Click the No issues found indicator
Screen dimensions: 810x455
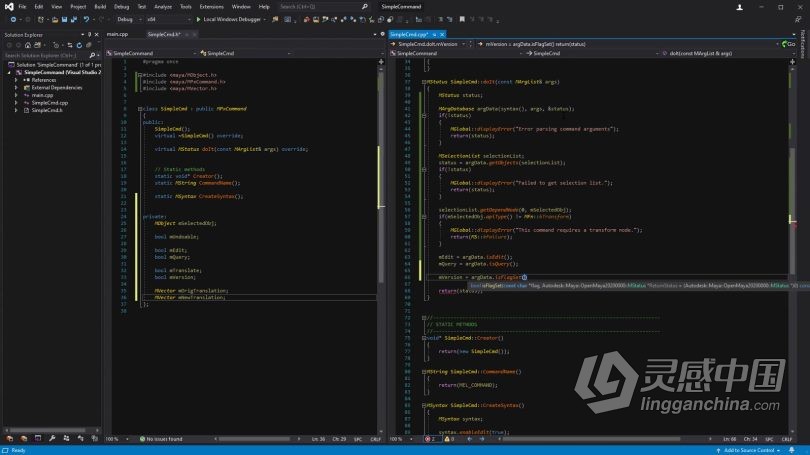(161, 439)
